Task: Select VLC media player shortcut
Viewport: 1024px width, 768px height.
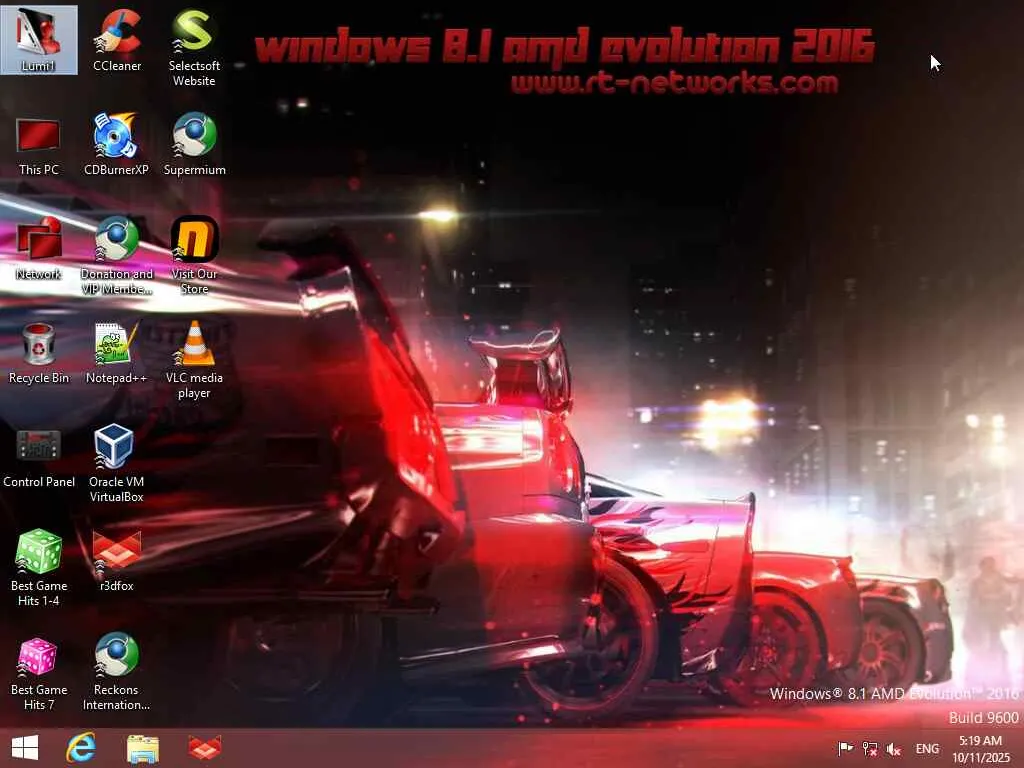Action: coord(194,360)
